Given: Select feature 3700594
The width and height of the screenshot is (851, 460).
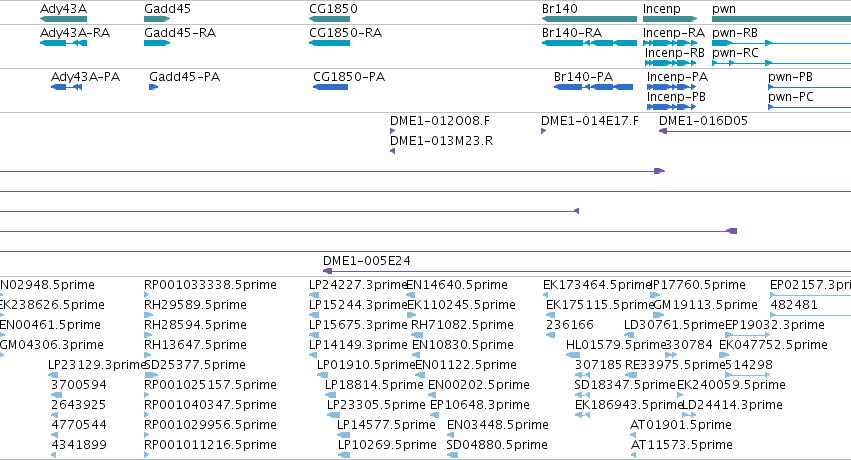Looking at the screenshot, I should click(79, 385).
